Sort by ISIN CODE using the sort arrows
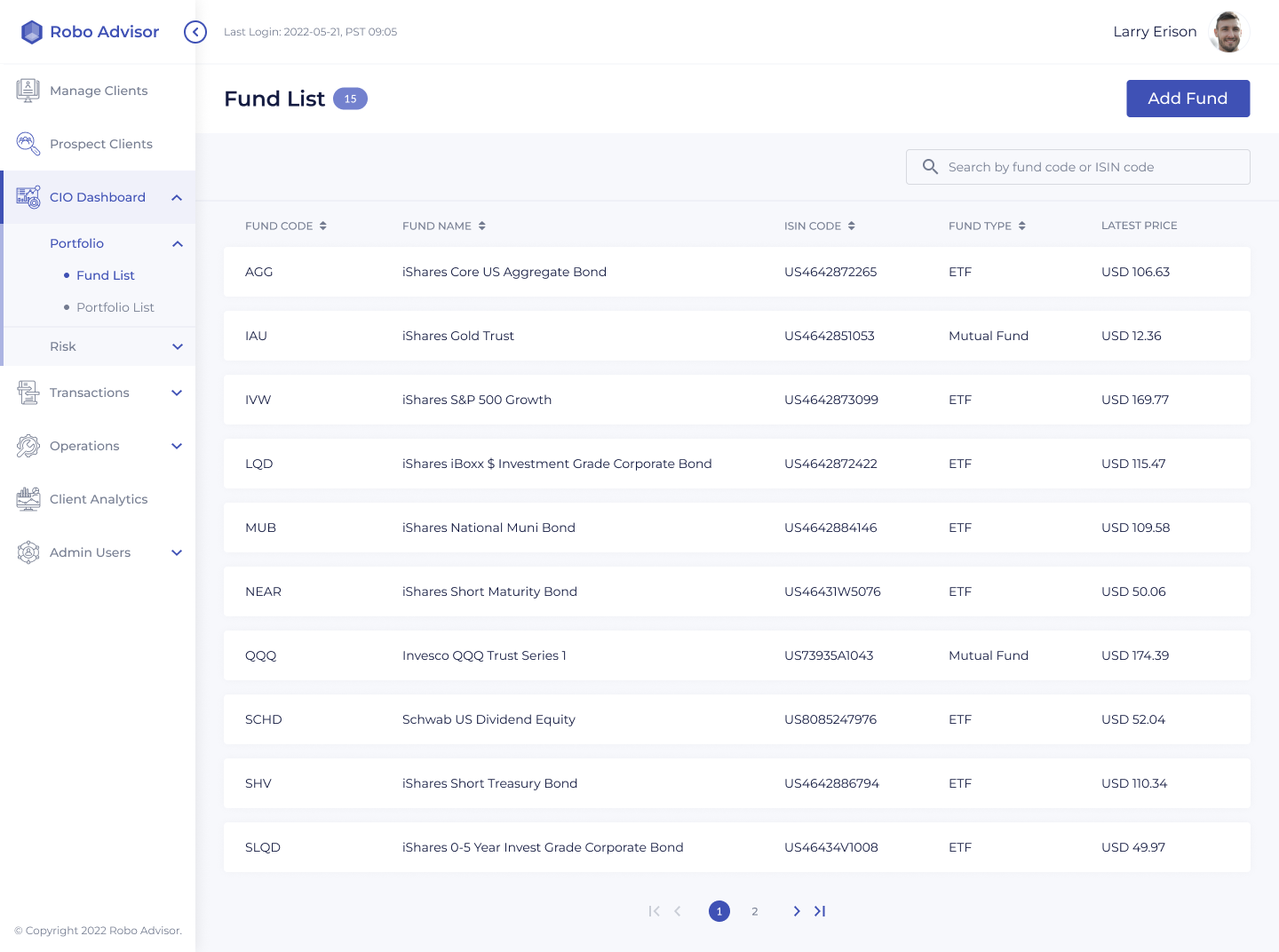This screenshot has height=952, width=1279. coord(852,226)
